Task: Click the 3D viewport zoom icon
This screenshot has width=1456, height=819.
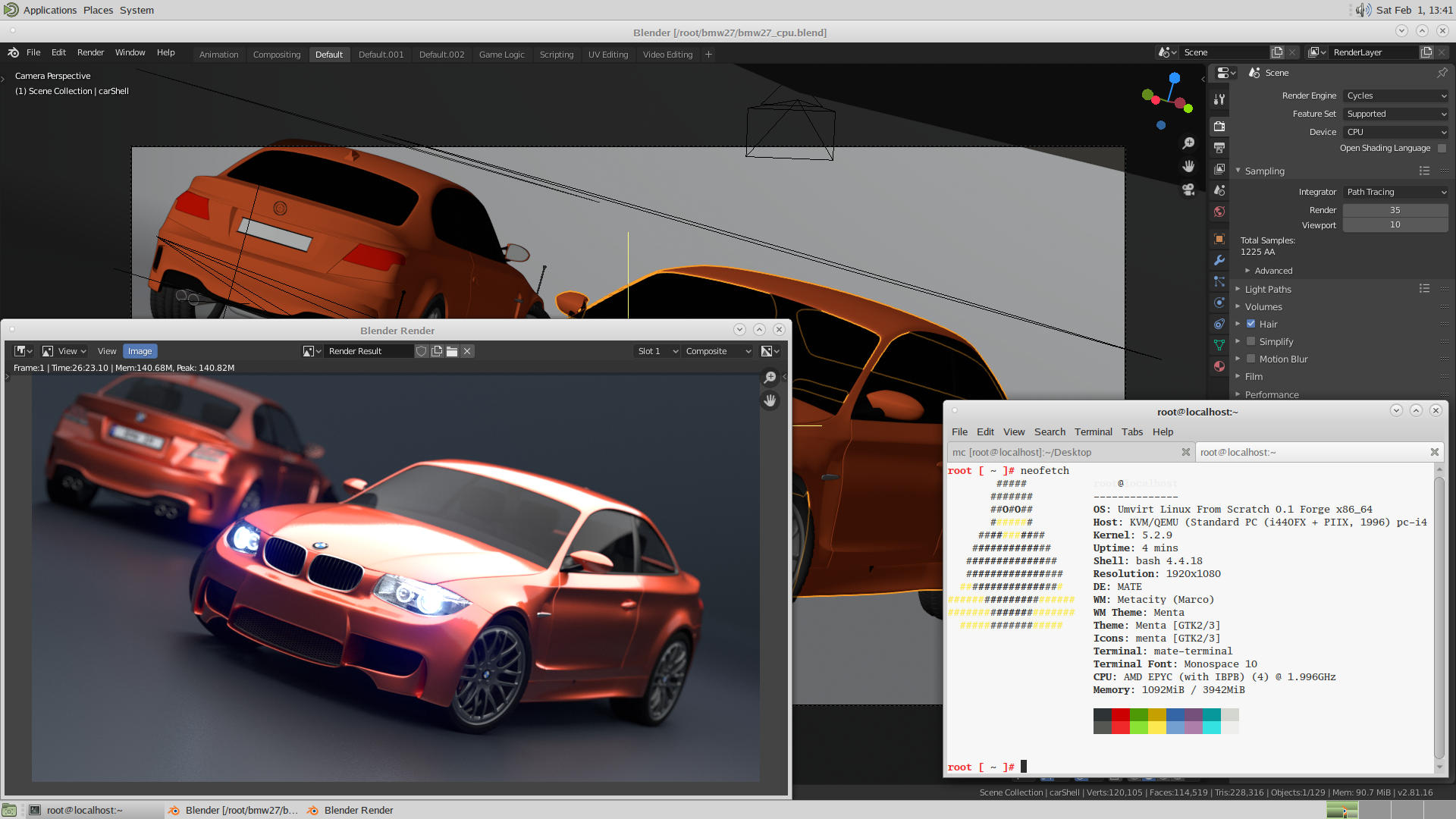Action: pos(1188,143)
